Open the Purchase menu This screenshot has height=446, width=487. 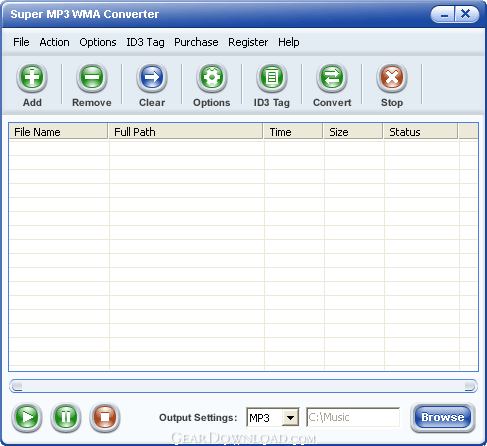click(x=196, y=42)
